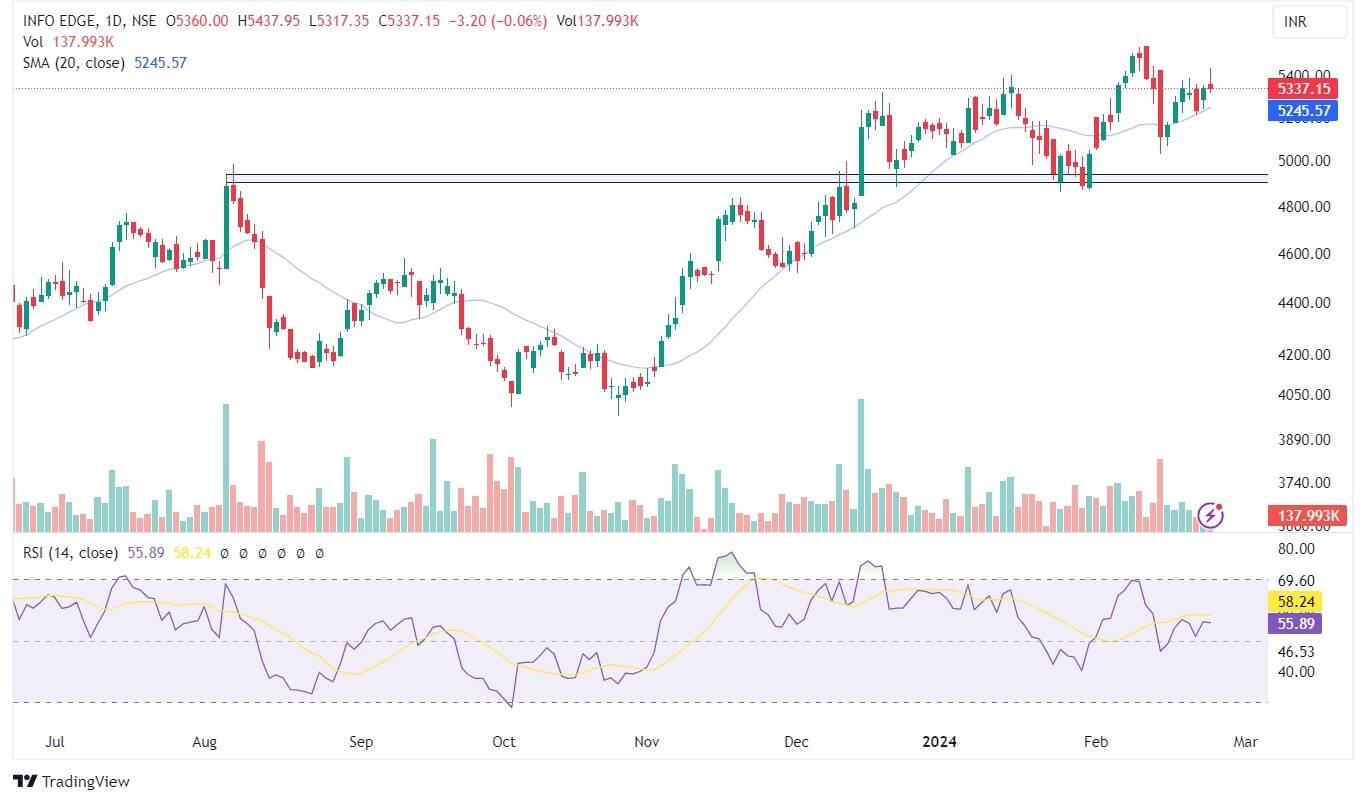1366x803 pixels.
Task: Click the Nov label on time axis
Action: tap(647, 742)
